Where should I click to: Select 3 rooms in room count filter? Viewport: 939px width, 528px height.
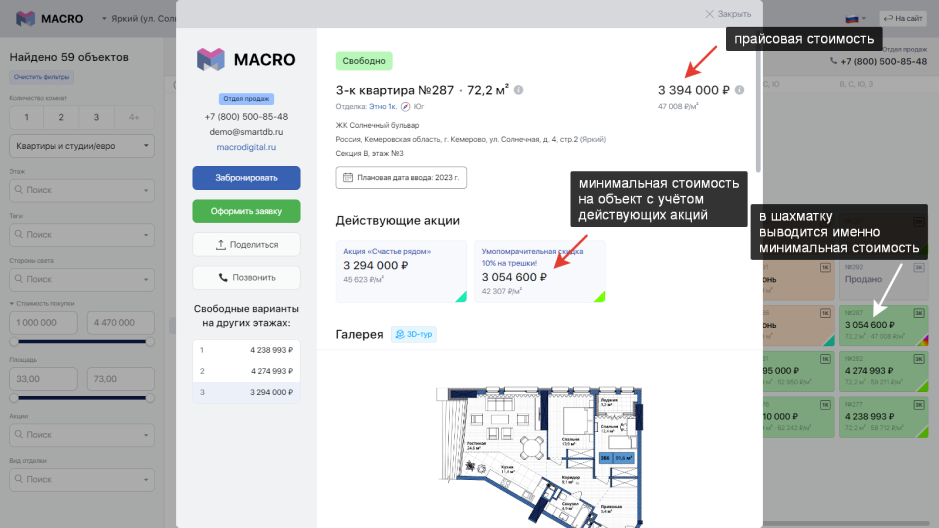tap(96, 117)
